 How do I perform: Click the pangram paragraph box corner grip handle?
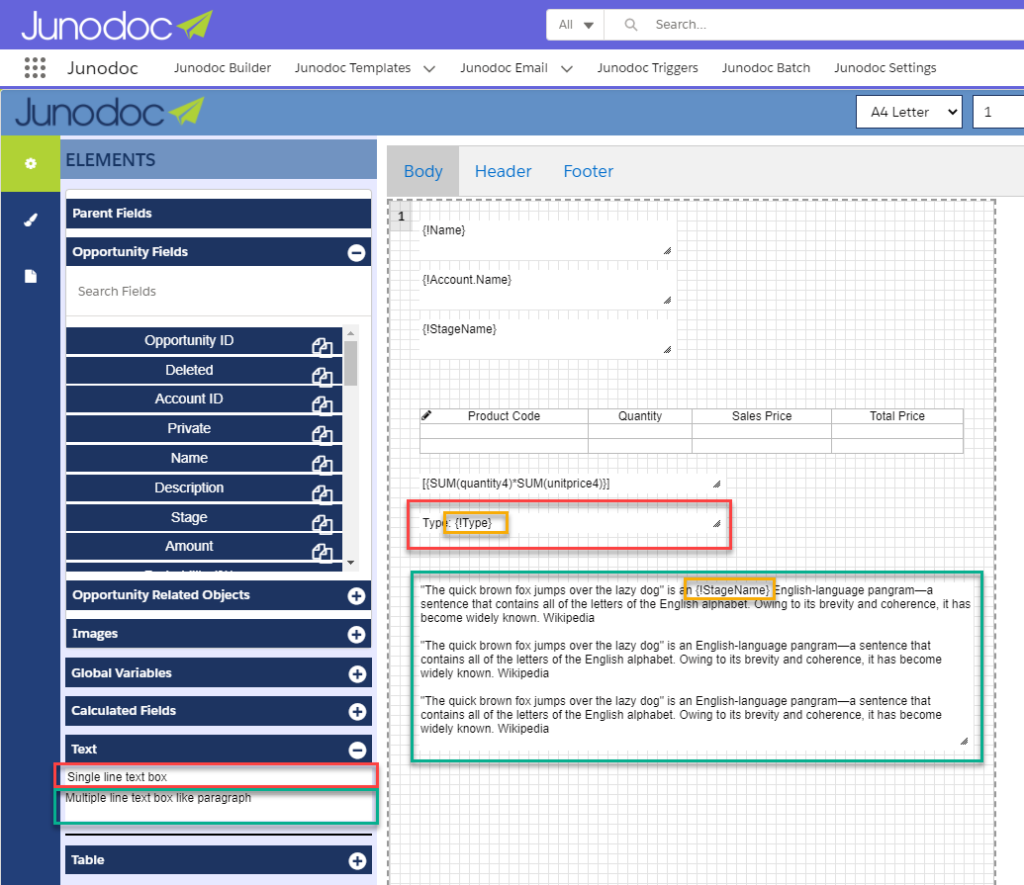[x=964, y=741]
